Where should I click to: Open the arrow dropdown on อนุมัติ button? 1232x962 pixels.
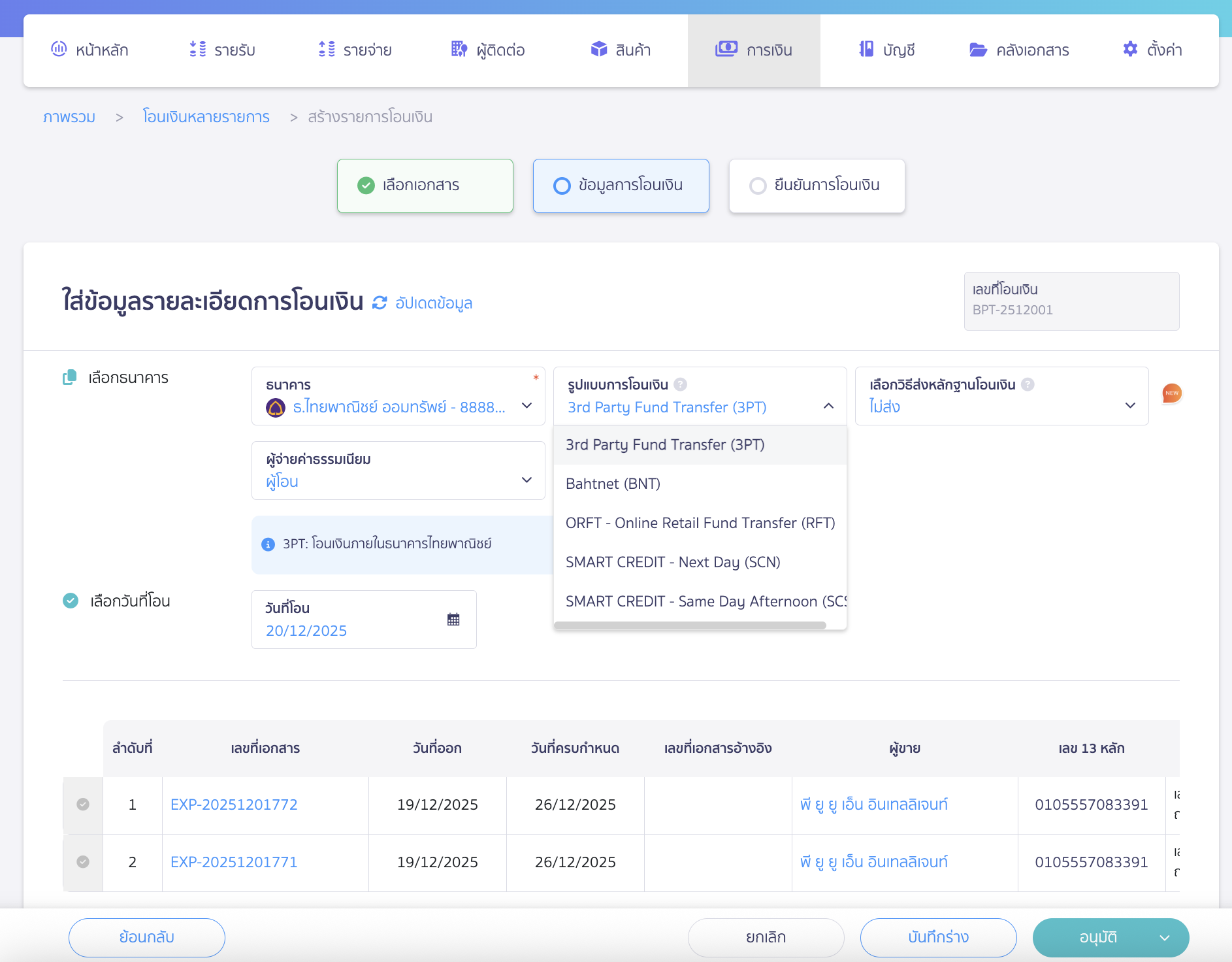1165,938
